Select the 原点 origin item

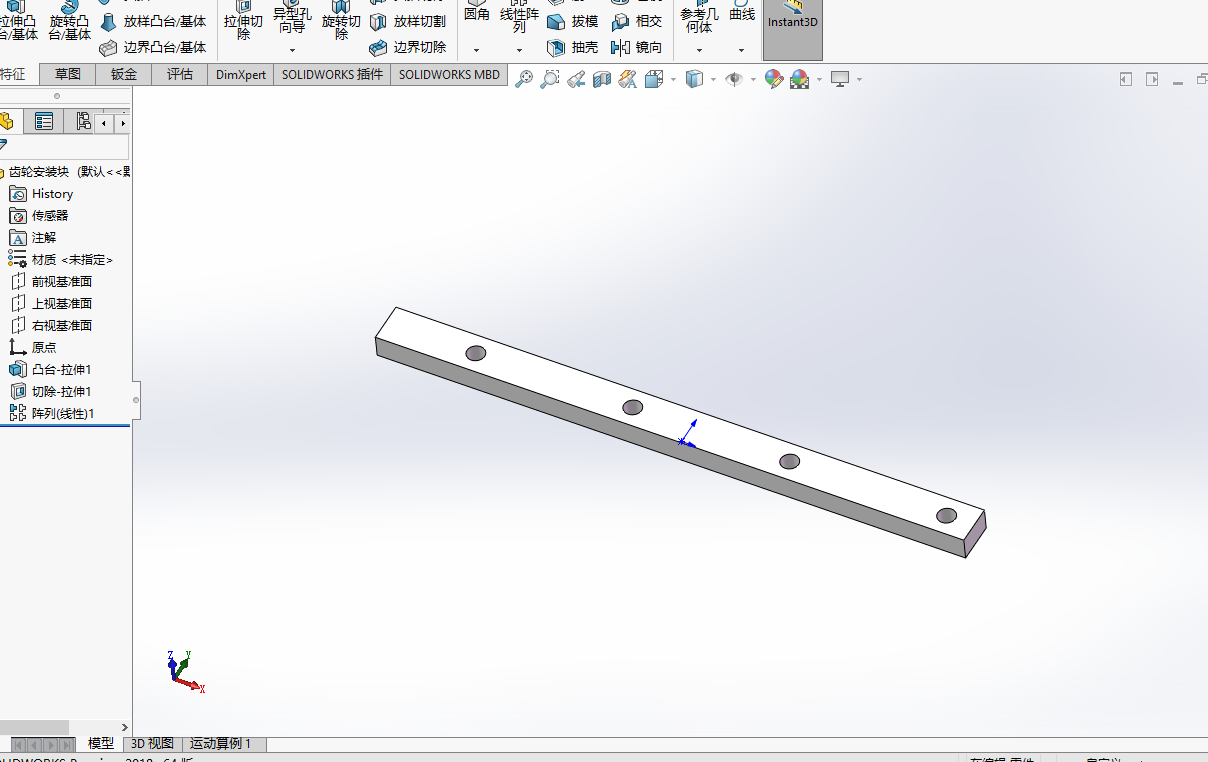[x=33, y=348]
